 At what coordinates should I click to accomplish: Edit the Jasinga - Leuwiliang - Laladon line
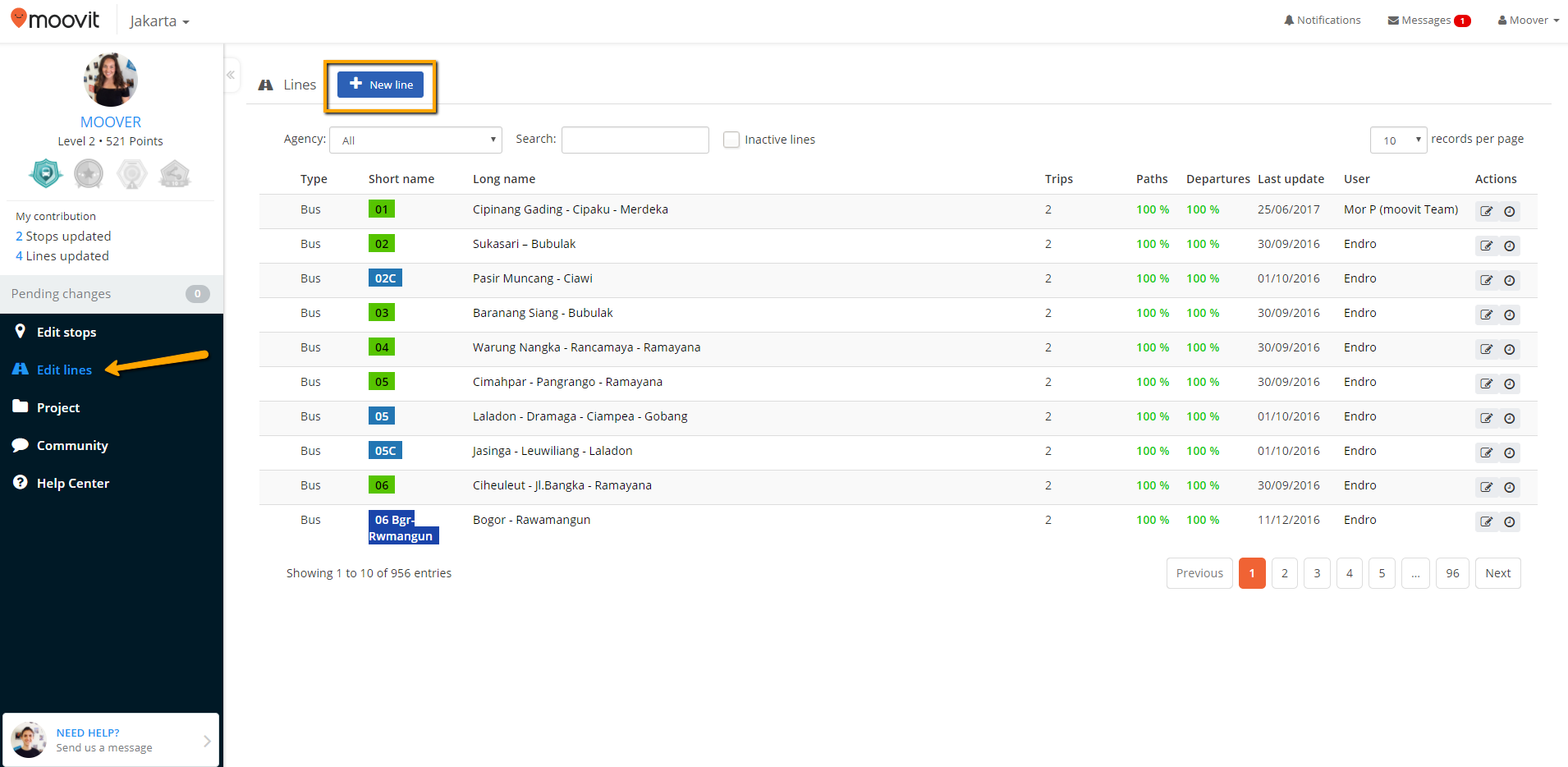tap(1486, 452)
